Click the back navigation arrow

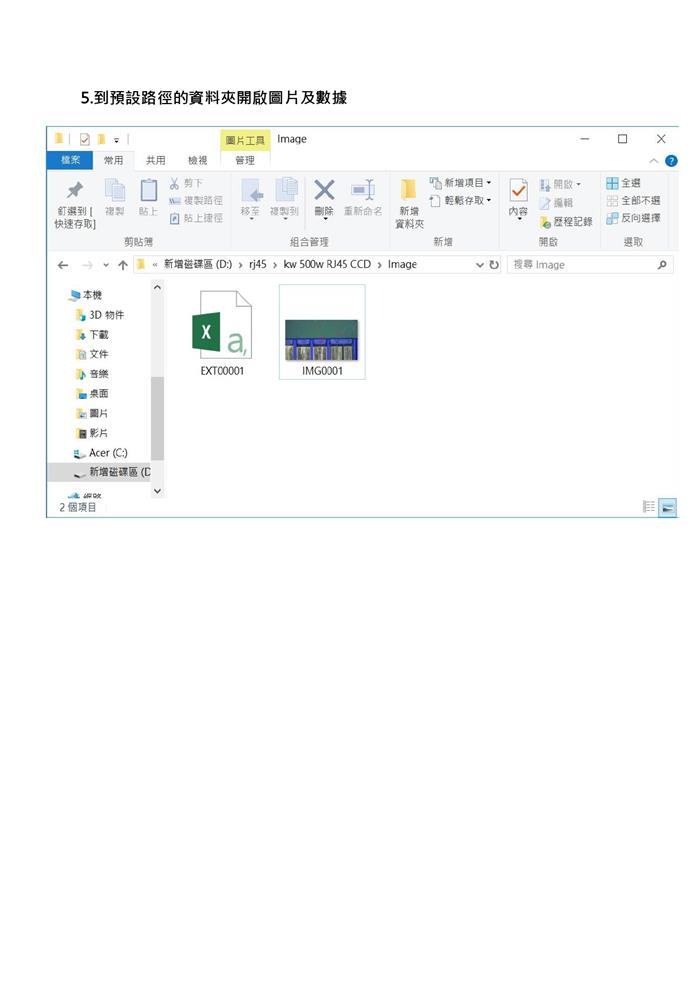(x=63, y=265)
